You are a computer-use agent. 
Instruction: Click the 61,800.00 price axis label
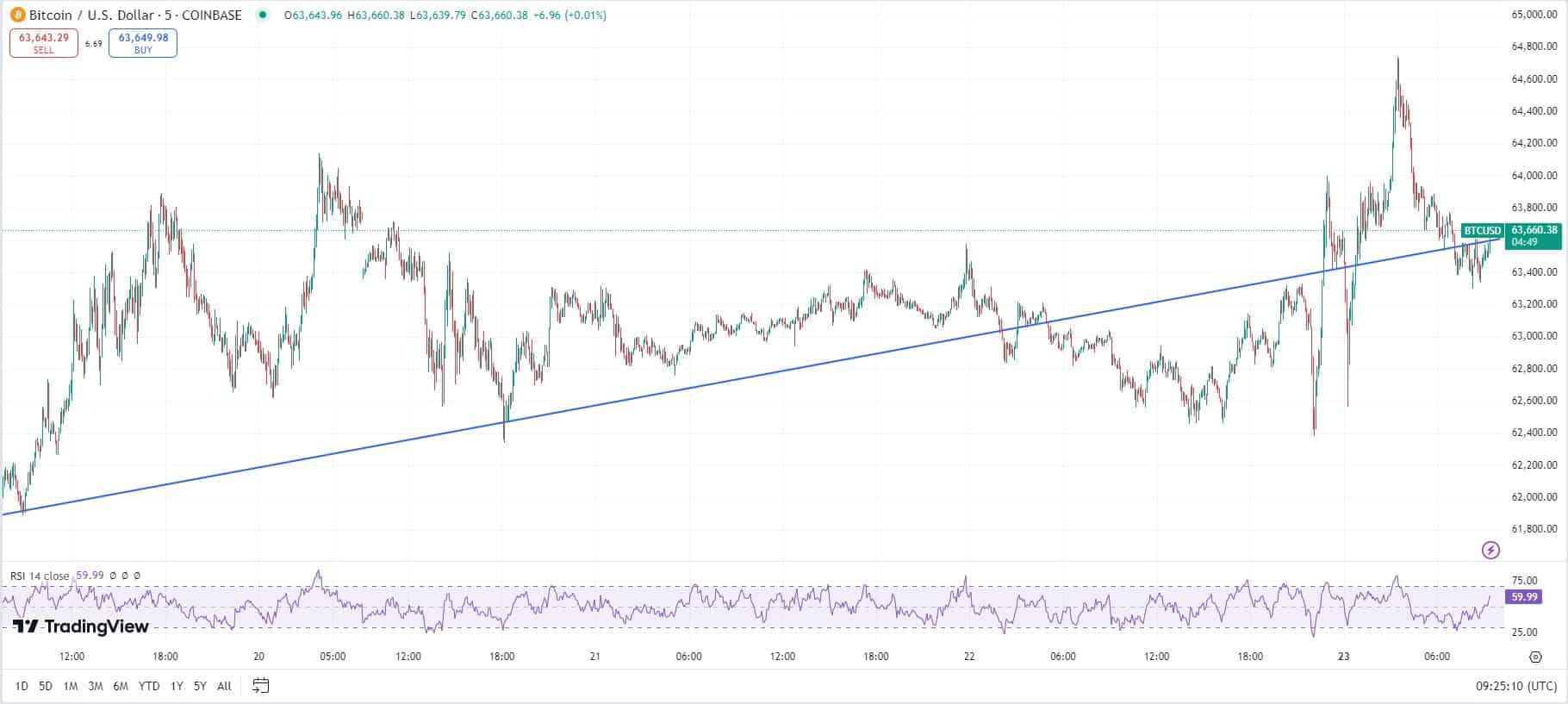pyautogui.click(x=1534, y=529)
